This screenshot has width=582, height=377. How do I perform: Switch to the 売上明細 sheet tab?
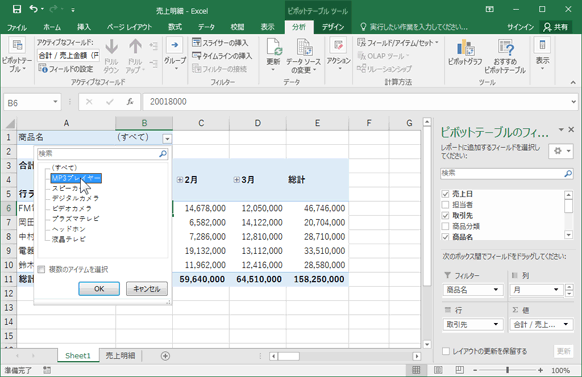(120, 355)
